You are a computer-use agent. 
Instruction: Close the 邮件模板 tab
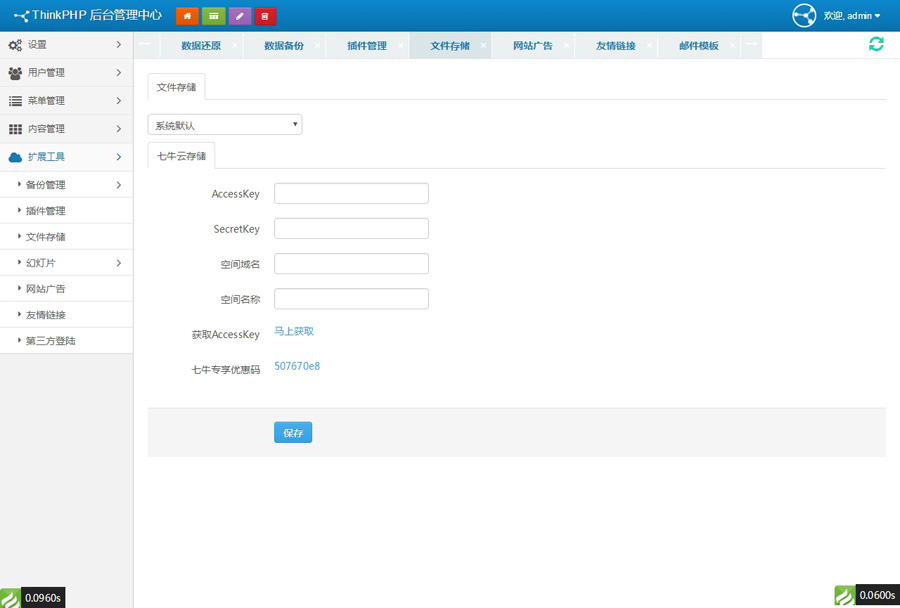(732, 46)
